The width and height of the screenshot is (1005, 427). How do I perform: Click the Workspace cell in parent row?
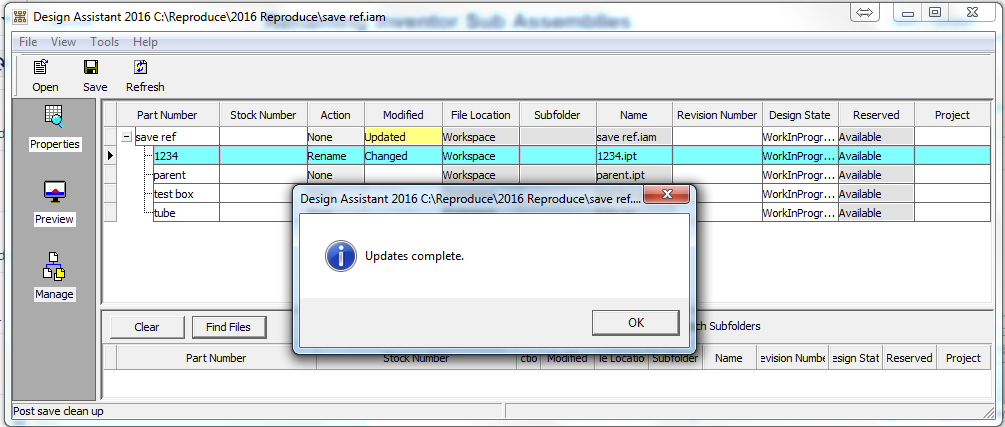[x=481, y=174]
